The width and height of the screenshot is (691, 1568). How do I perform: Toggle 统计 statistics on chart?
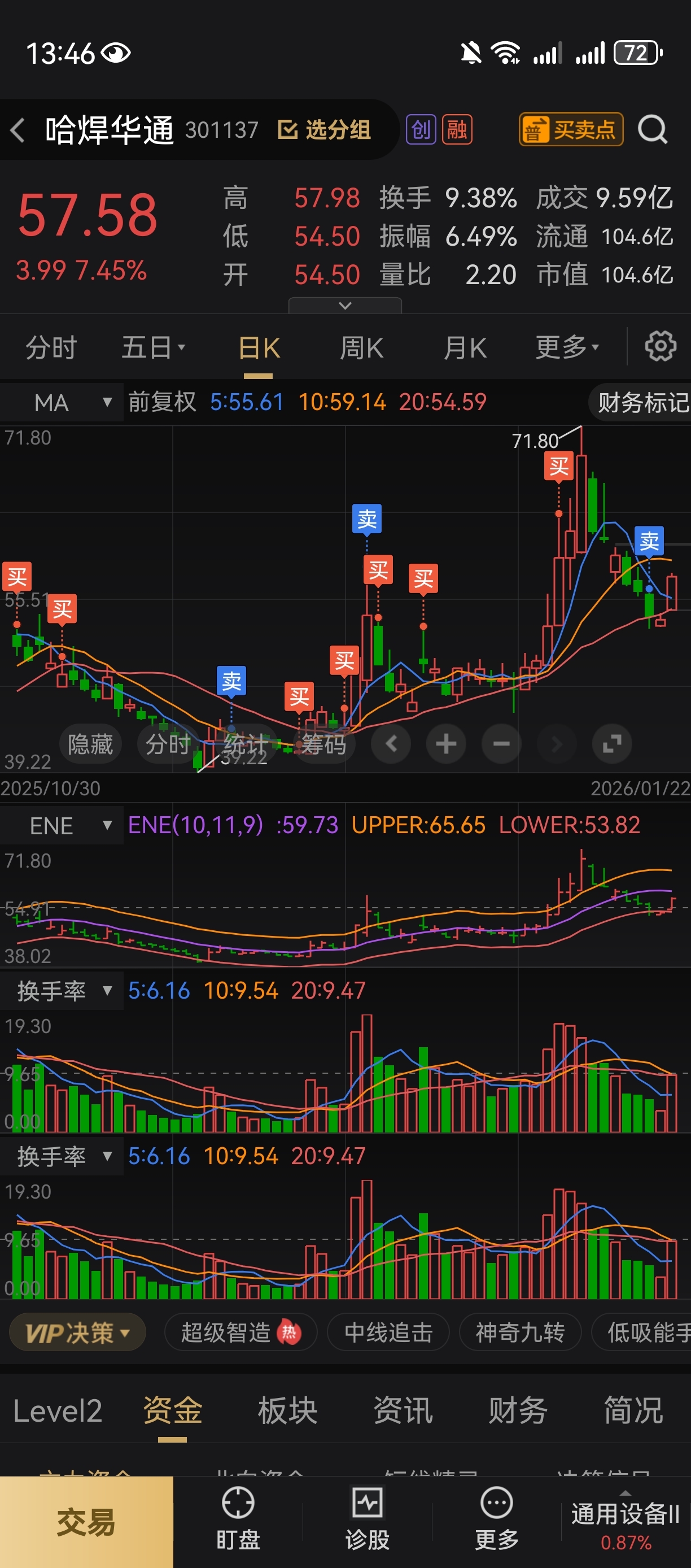[246, 744]
